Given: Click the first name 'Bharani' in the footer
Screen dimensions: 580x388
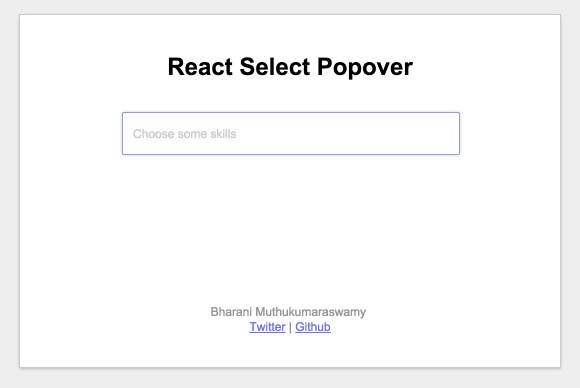Looking at the screenshot, I should [x=231, y=312].
